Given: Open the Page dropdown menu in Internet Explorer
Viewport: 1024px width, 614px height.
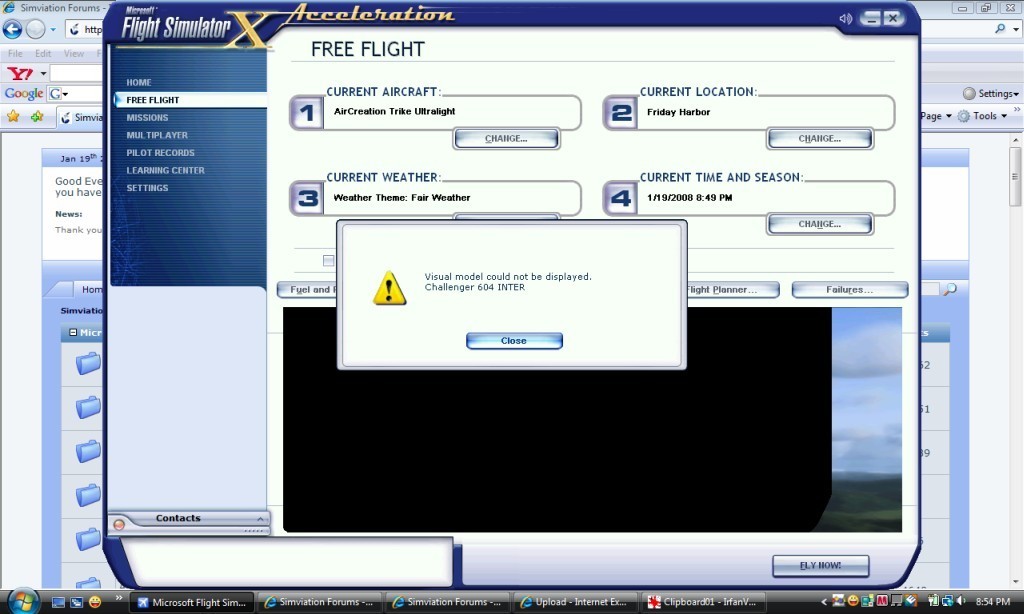Looking at the screenshot, I should coord(936,116).
